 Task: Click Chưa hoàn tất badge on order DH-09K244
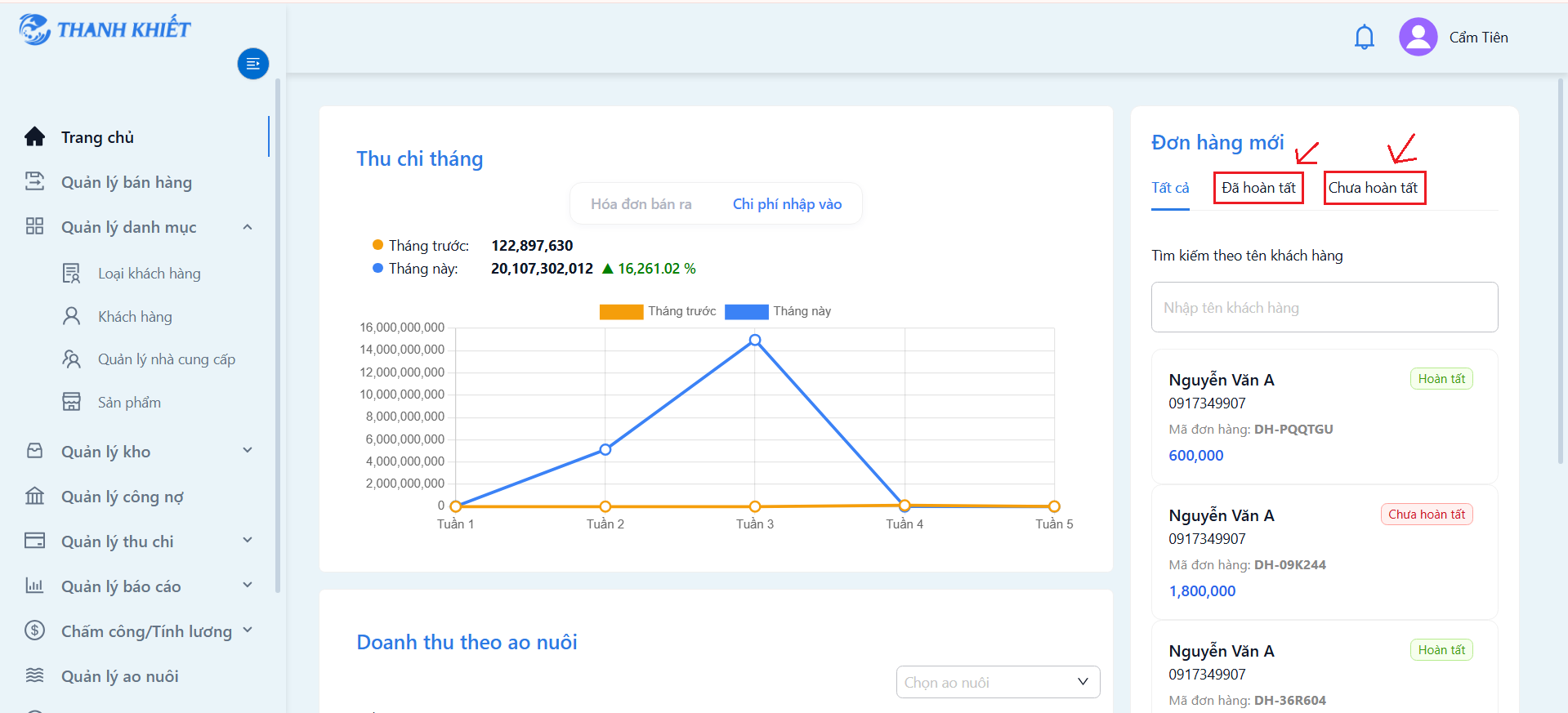1427,515
